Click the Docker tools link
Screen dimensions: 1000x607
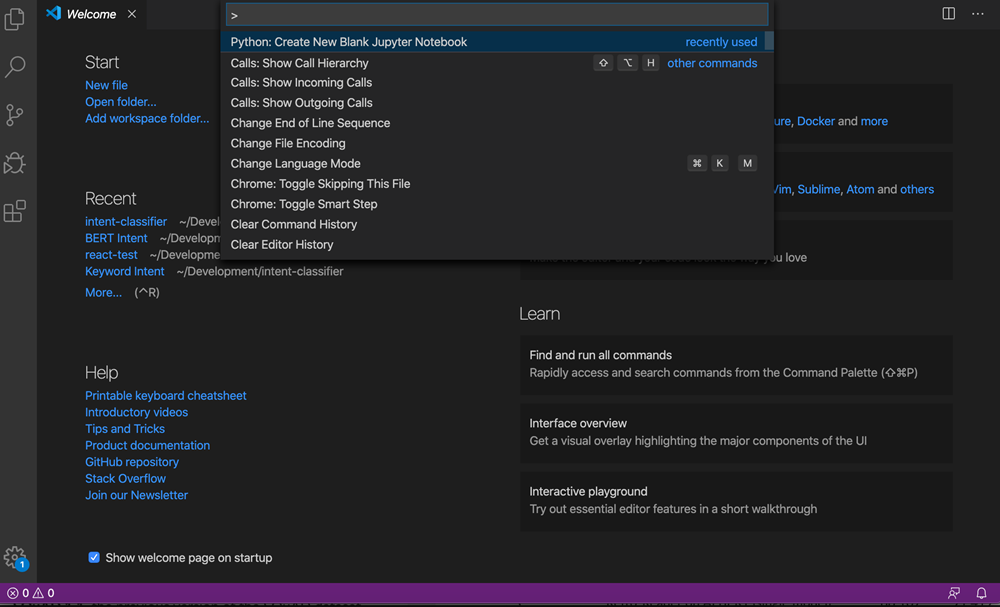click(816, 121)
